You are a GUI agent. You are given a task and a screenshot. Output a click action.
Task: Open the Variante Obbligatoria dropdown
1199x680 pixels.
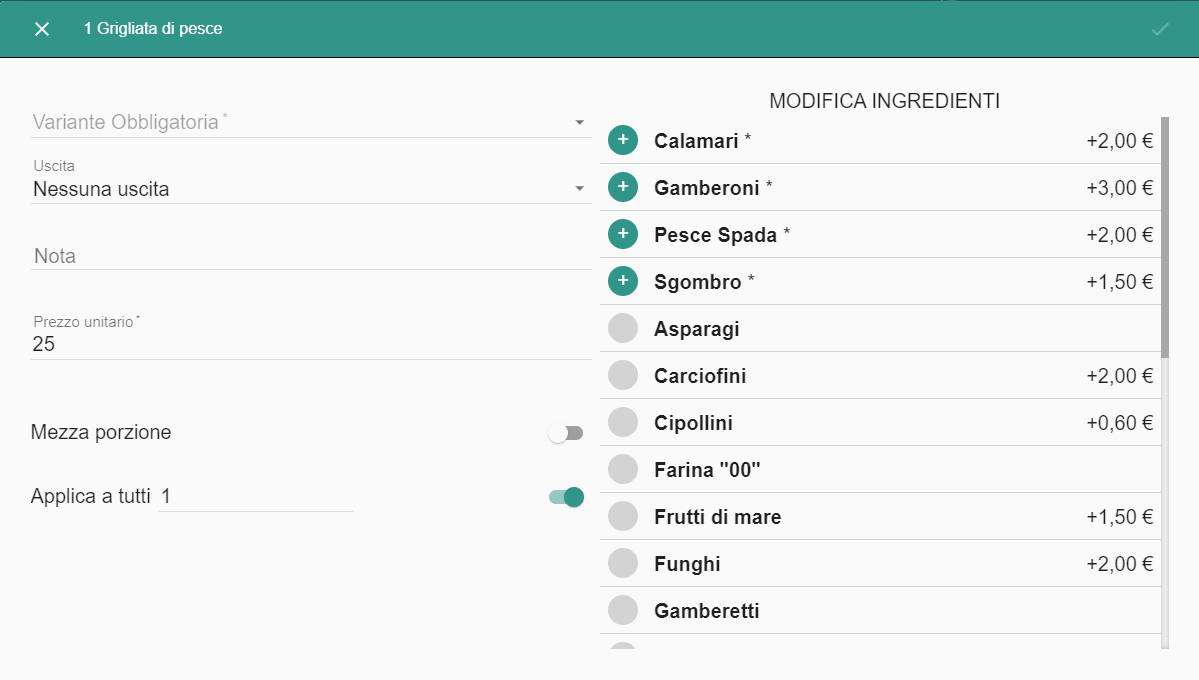click(310, 122)
